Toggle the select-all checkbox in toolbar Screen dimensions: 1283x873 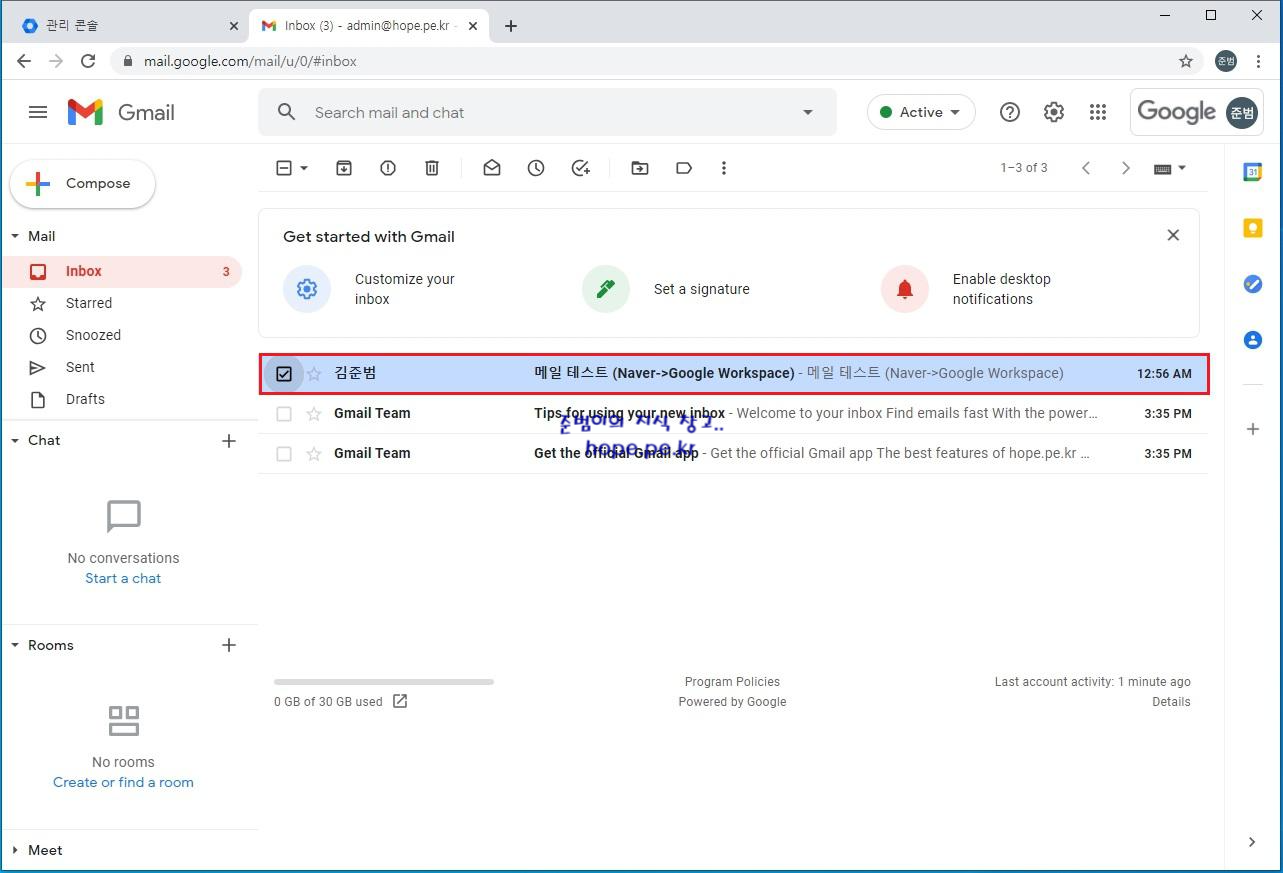284,168
